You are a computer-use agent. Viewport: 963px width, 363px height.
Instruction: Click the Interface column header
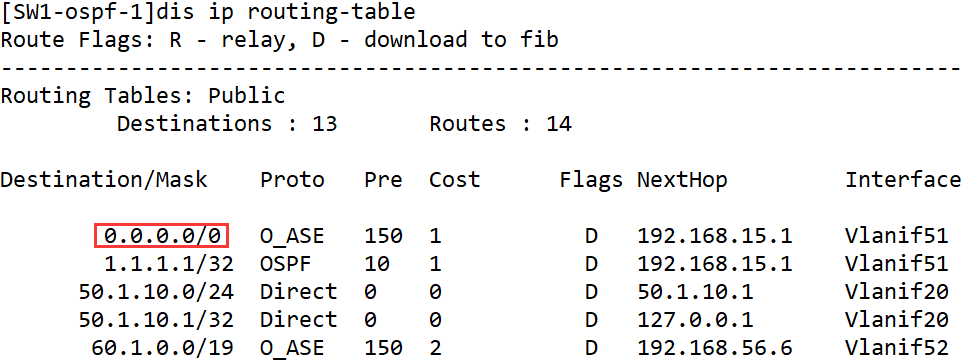904,180
